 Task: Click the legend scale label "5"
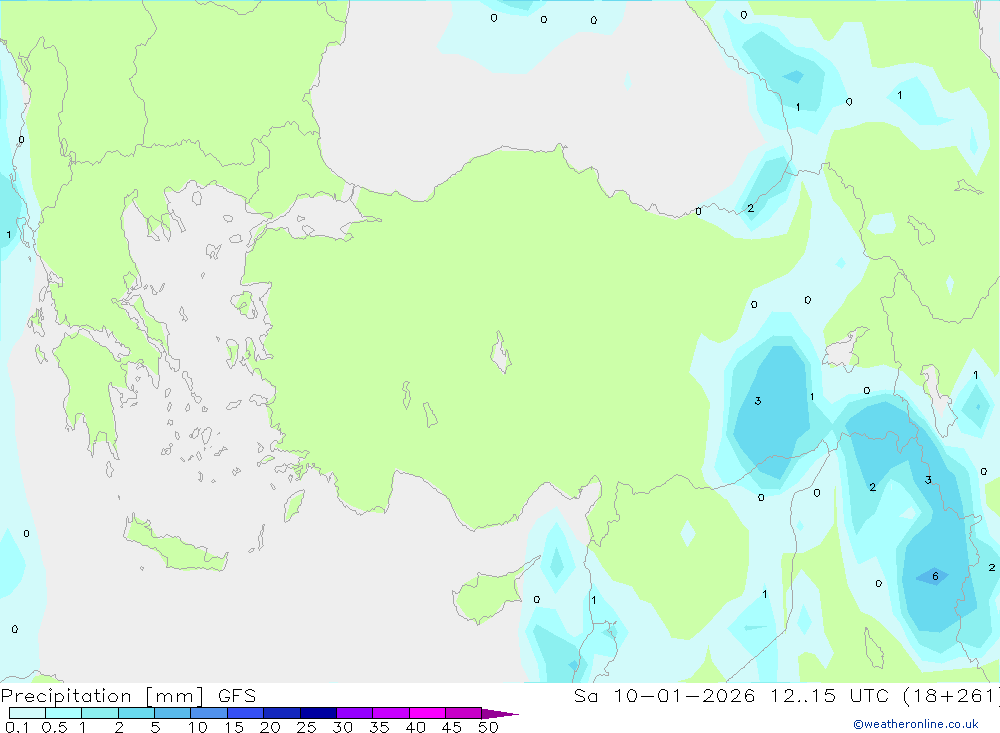(x=155, y=727)
